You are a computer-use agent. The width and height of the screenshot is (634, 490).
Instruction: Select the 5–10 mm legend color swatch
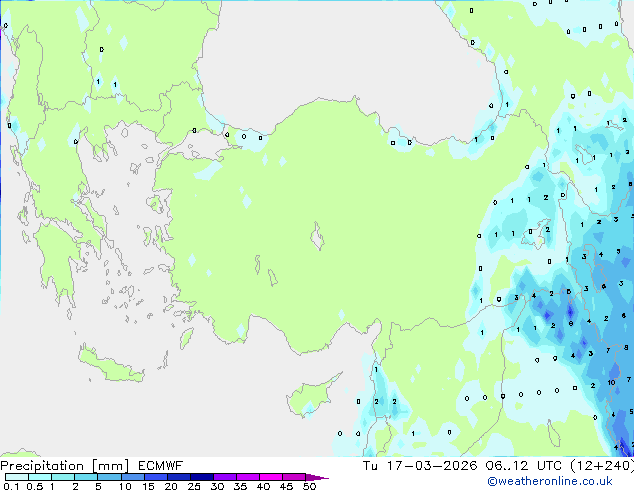[x=109, y=477]
